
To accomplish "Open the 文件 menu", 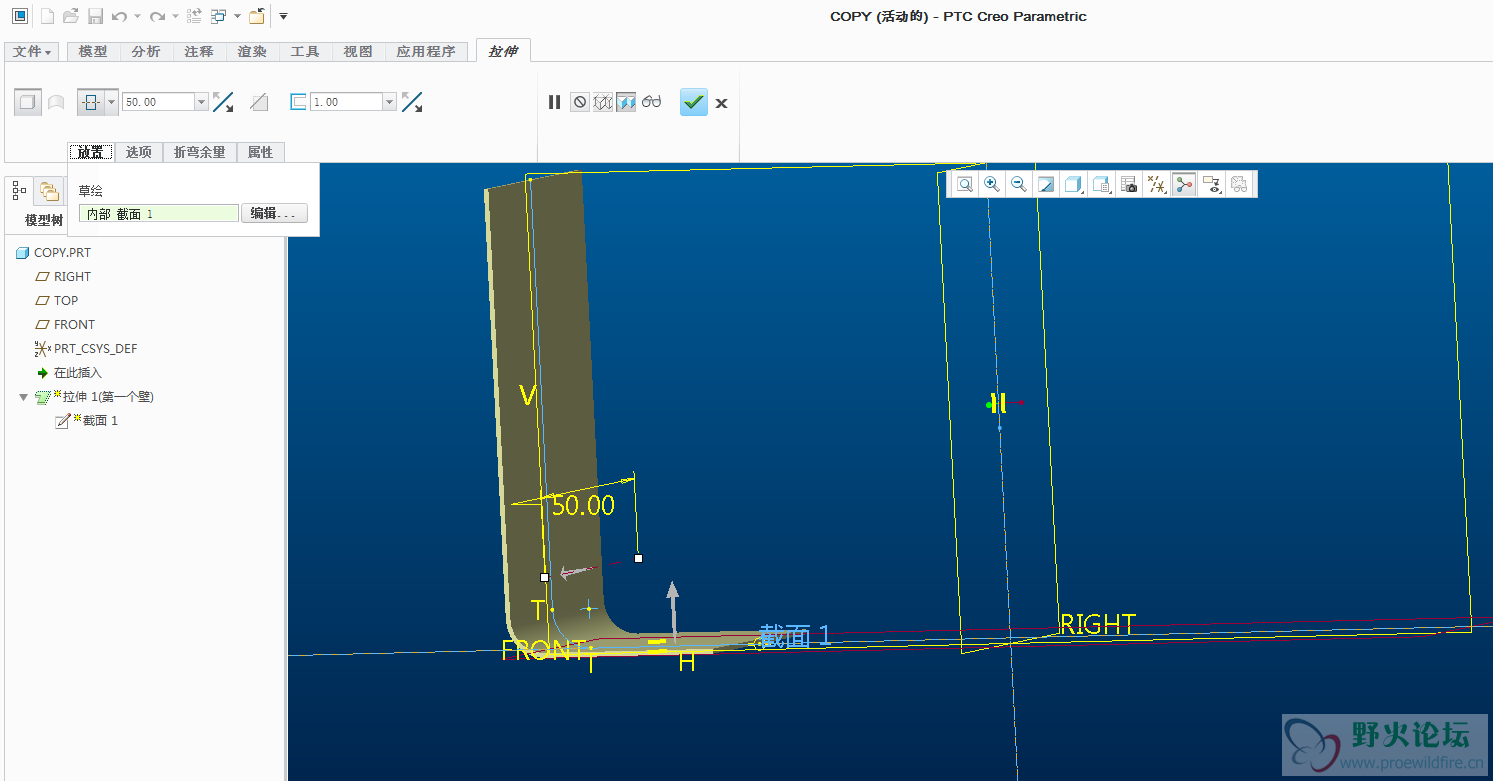I will pos(32,52).
